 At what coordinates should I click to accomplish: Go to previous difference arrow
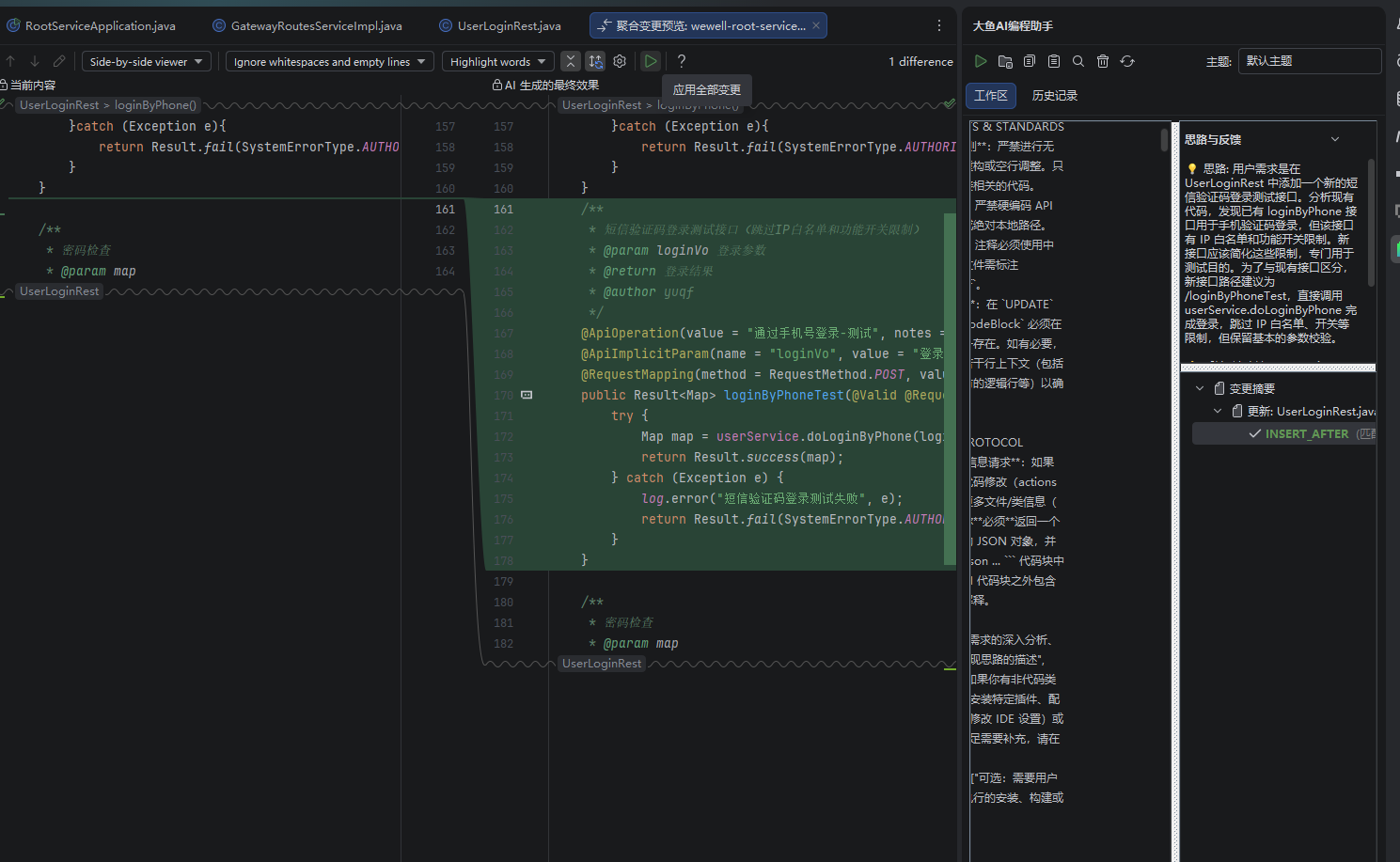click(x=10, y=61)
